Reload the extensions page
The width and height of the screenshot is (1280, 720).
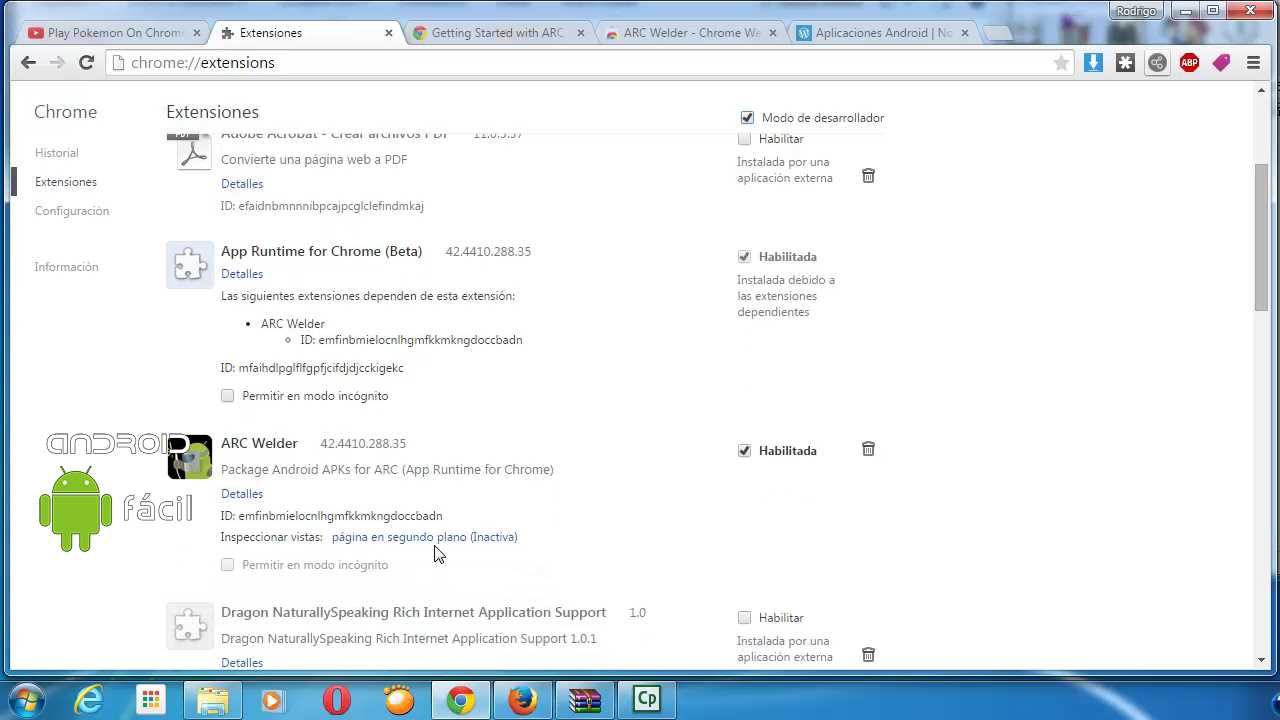[x=86, y=62]
